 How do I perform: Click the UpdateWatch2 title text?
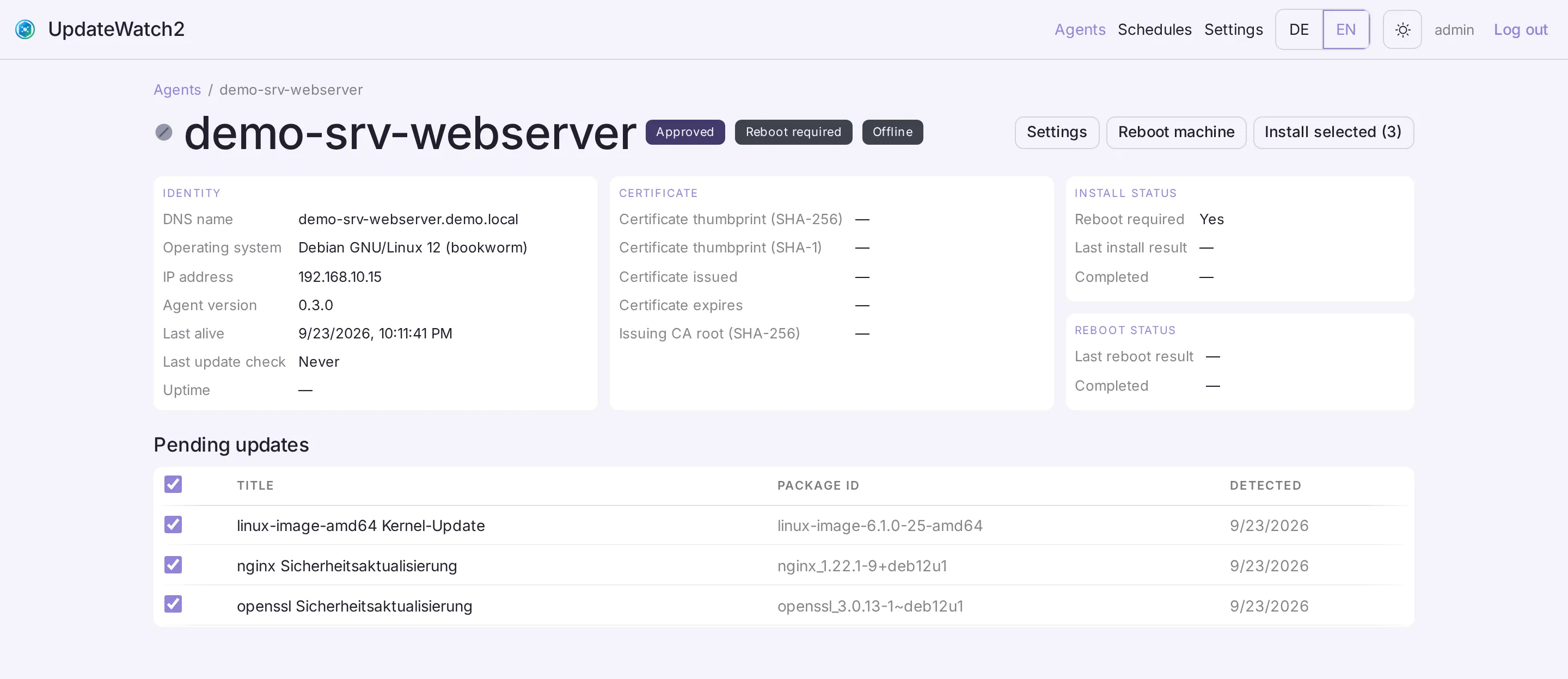coord(115,29)
